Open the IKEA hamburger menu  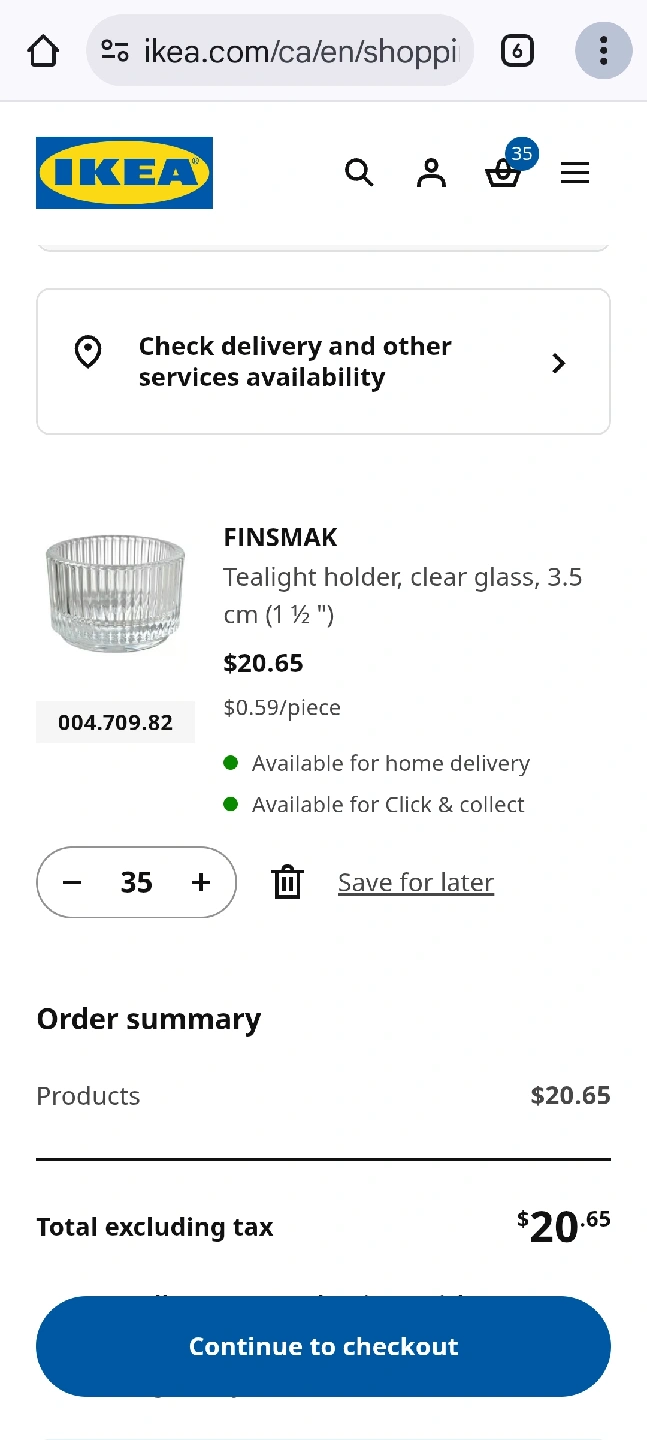(575, 173)
